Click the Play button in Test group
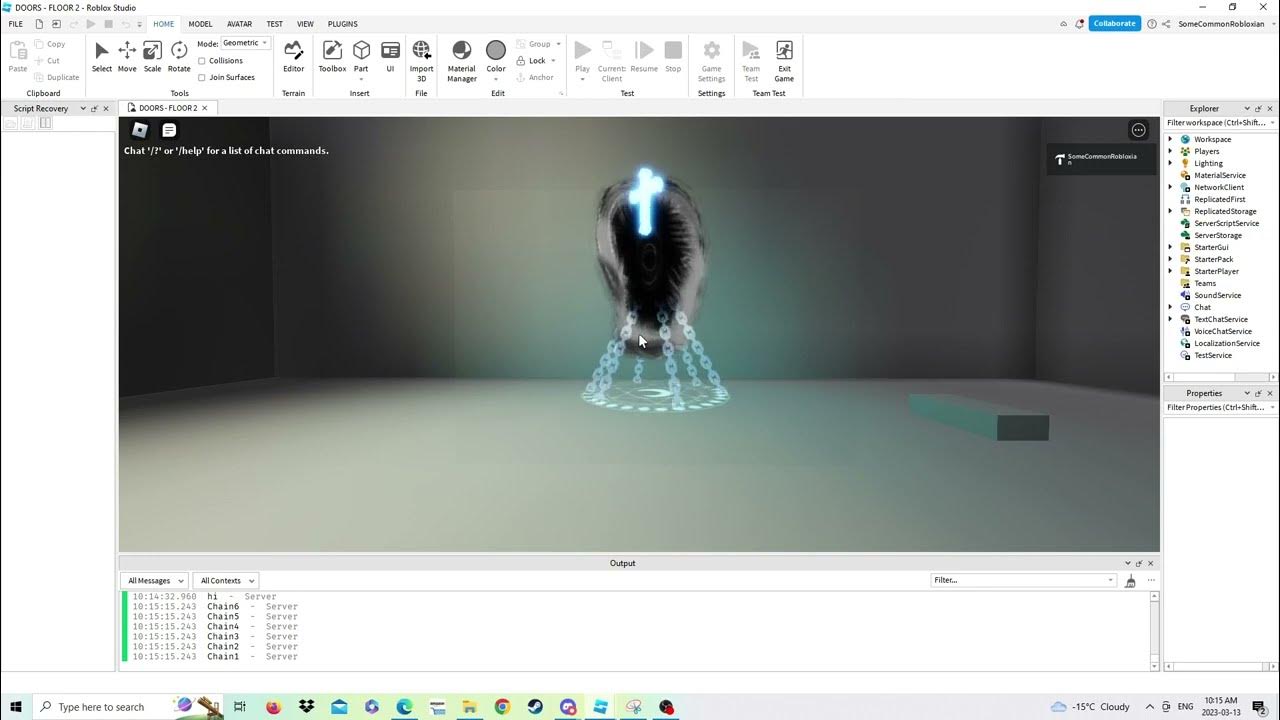The height and width of the screenshot is (720, 1280). click(582, 60)
